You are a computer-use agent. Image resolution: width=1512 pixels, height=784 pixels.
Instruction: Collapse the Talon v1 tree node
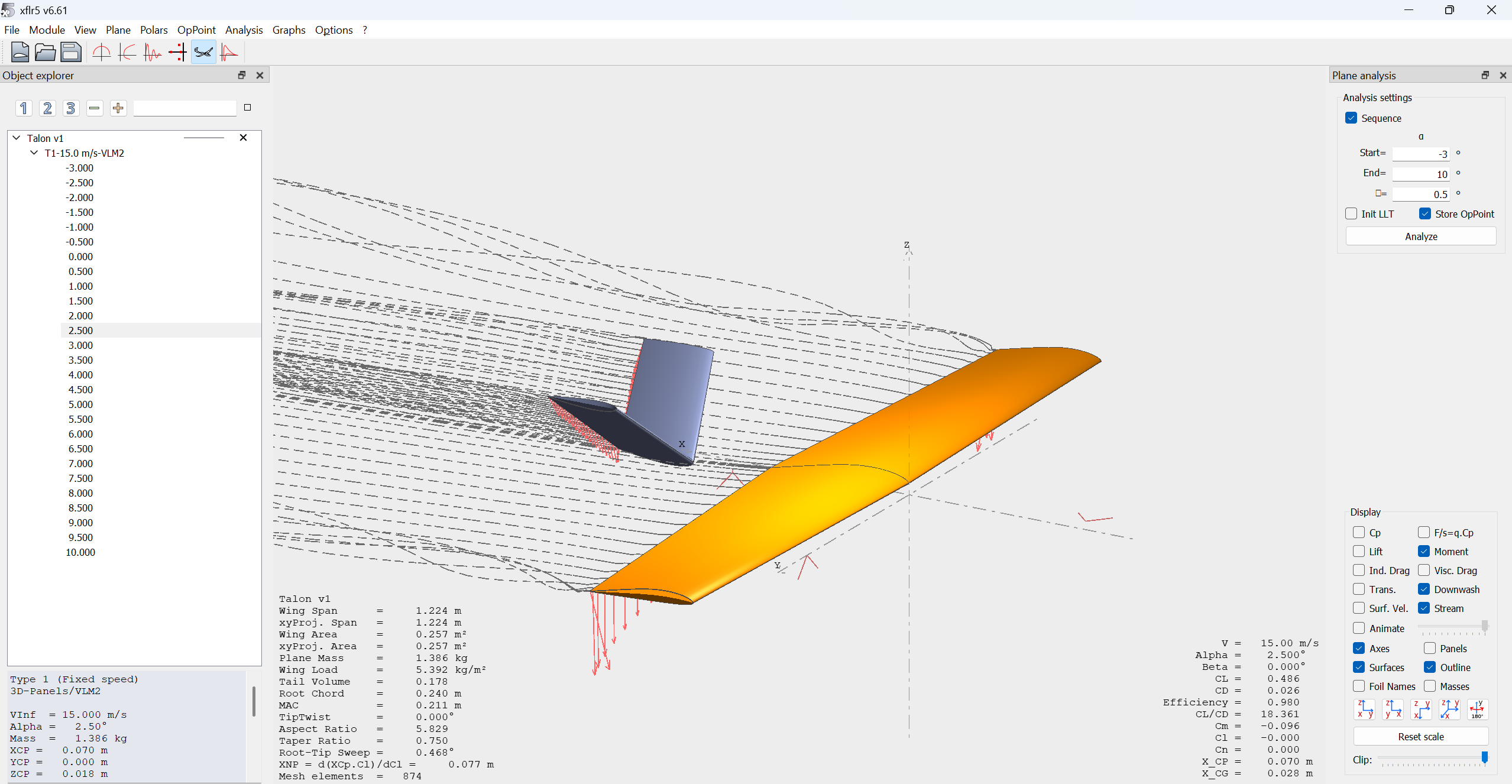pyautogui.click(x=17, y=138)
